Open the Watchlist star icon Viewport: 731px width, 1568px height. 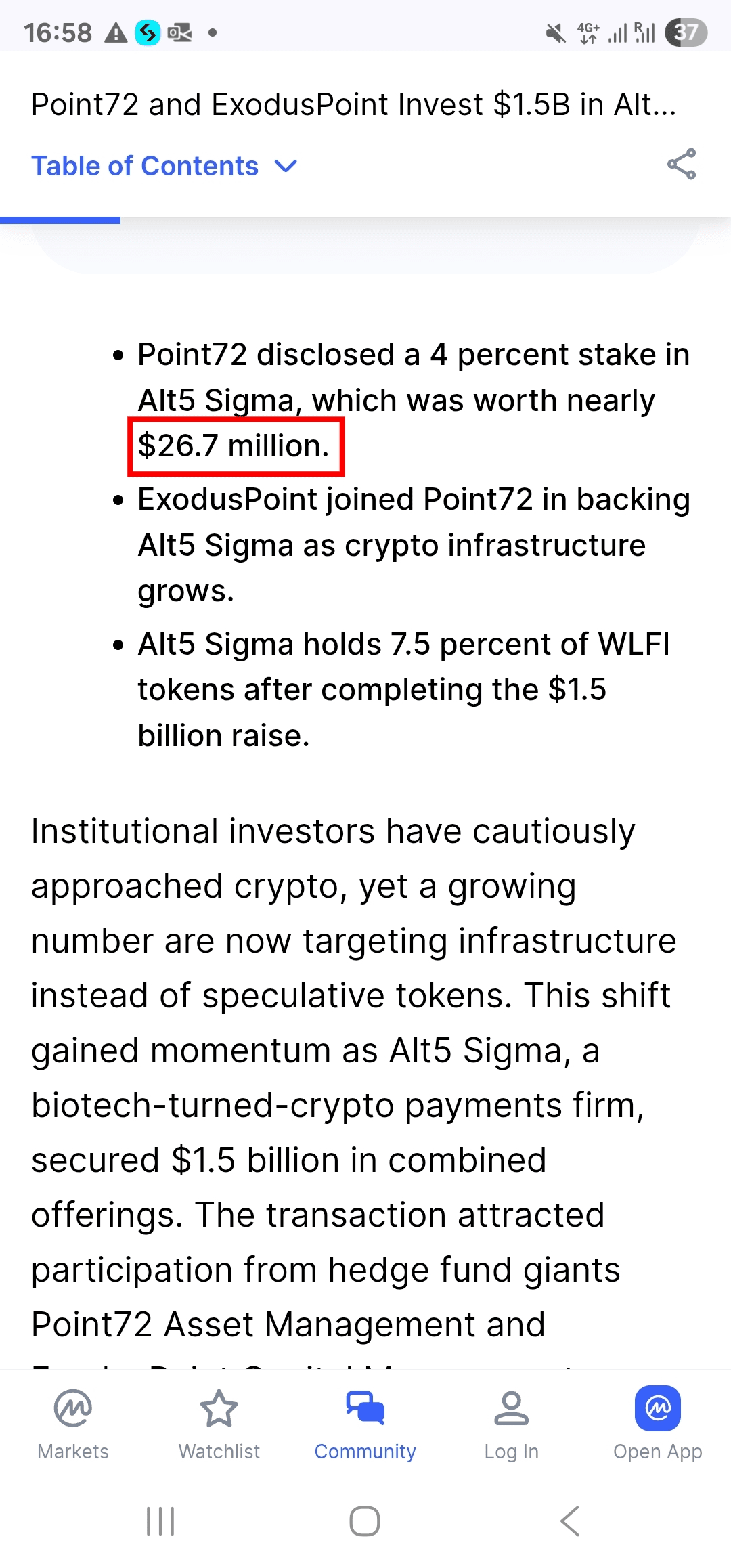tap(219, 1408)
